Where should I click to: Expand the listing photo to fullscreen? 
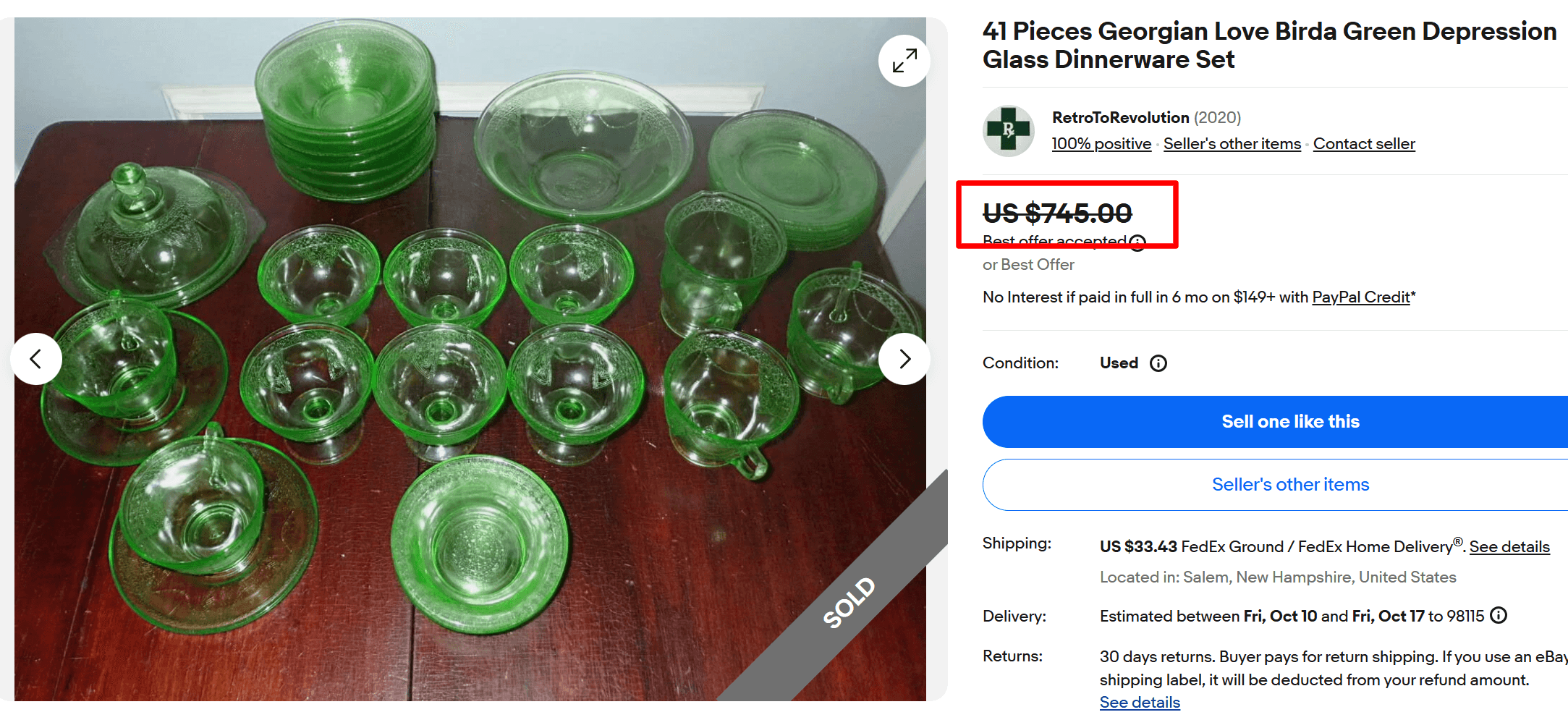tap(904, 61)
